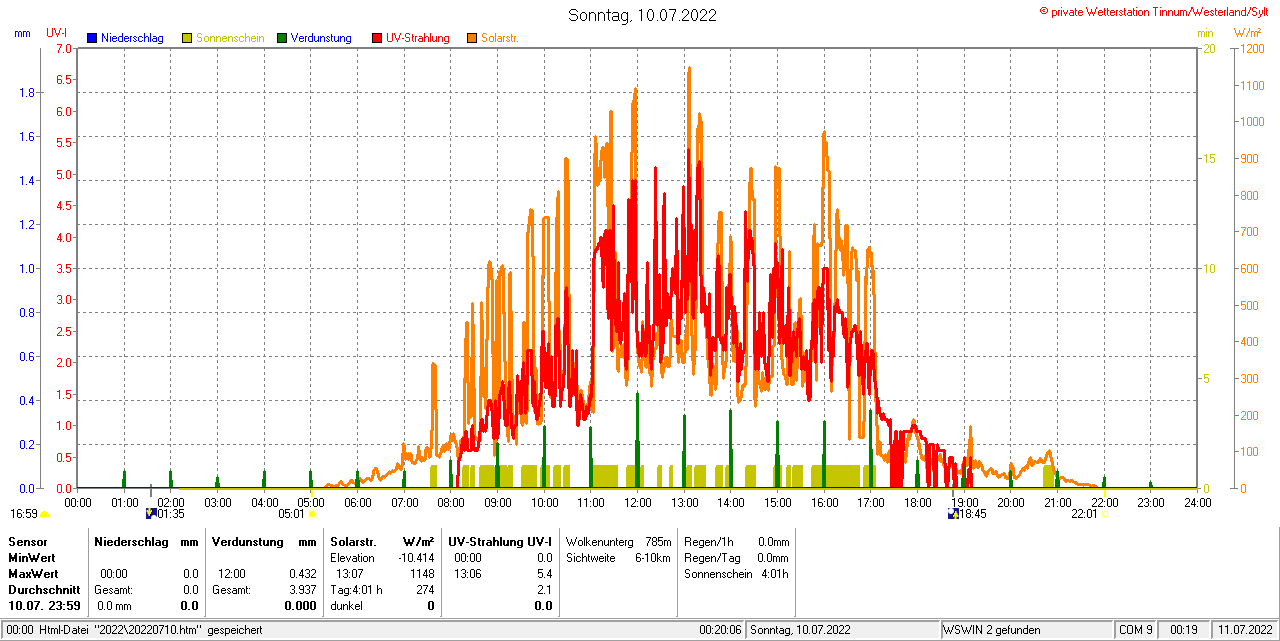This screenshot has height=641, width=1280.
Task: Click the sun icon beside 16:59
Action: coord(44,514)
